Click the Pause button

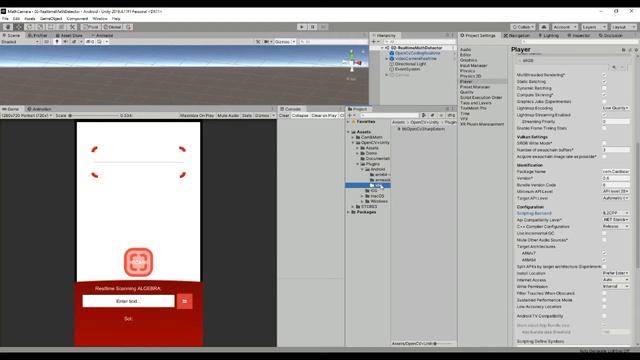pos(313,27)
